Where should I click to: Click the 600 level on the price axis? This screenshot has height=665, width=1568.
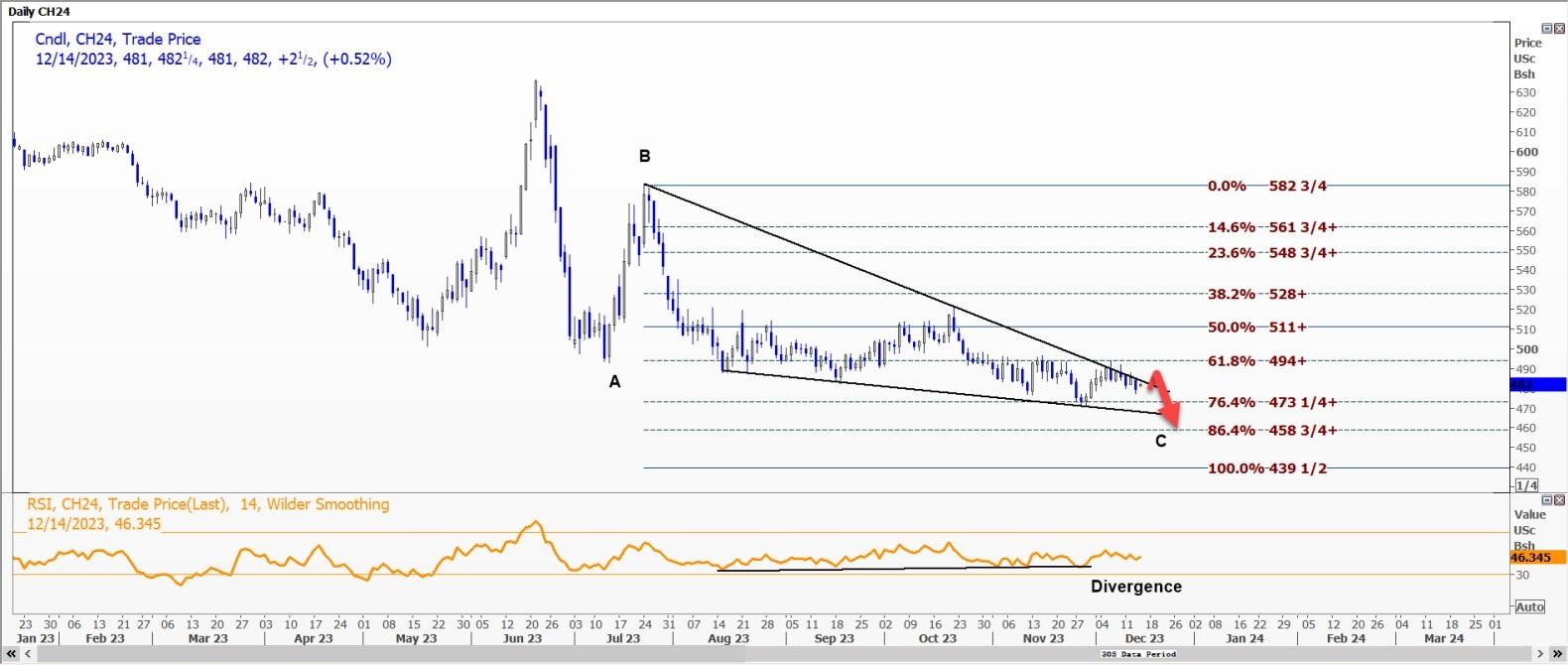1526,152
